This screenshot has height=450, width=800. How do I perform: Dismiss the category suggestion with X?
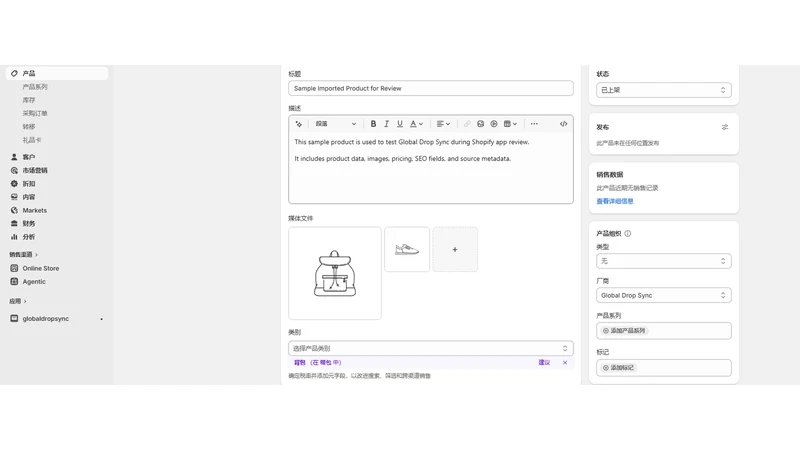(x=565, y=363)
